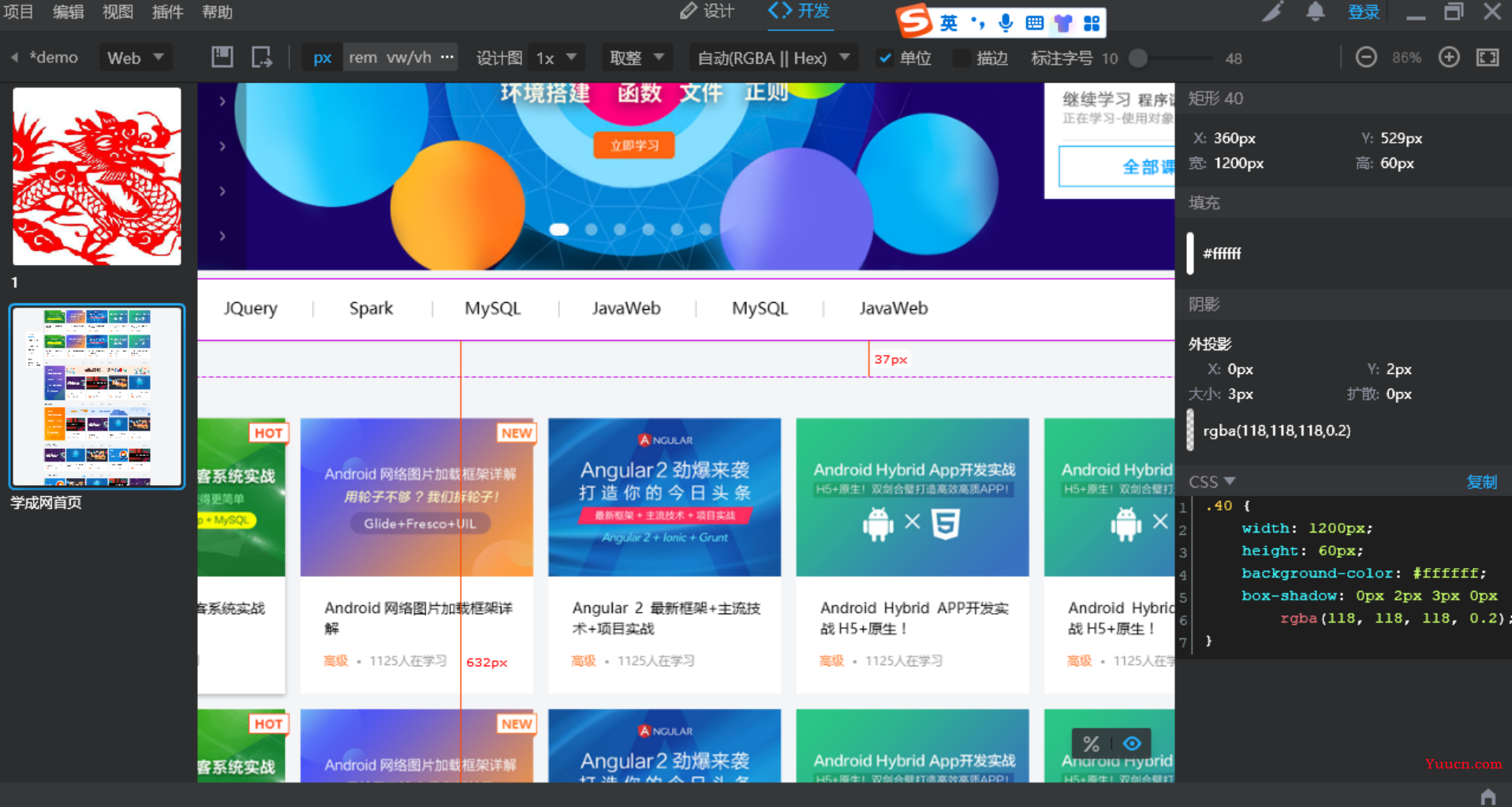Screen dimensions: 1512x807
Task: Click the save icon in the toolbar
Action: (222, 57)
